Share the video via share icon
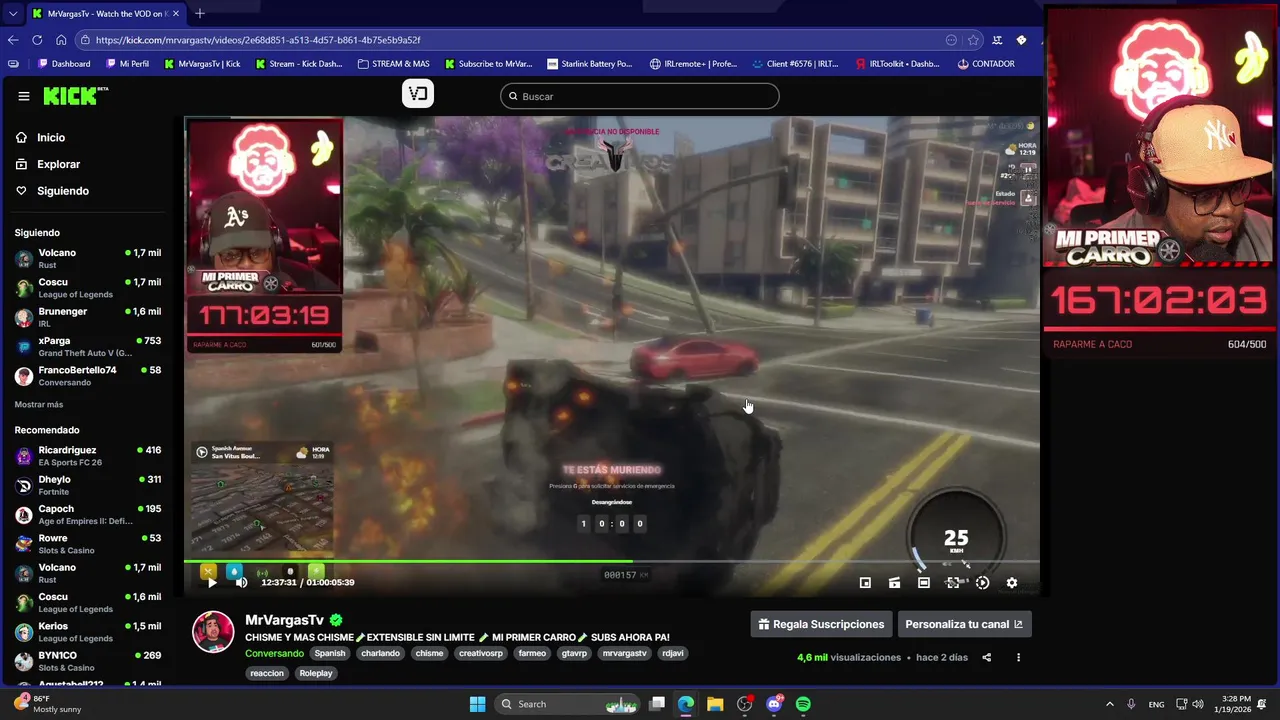Image resolution: width=1280 pixels, height=720 pixels. coord(987,657)
